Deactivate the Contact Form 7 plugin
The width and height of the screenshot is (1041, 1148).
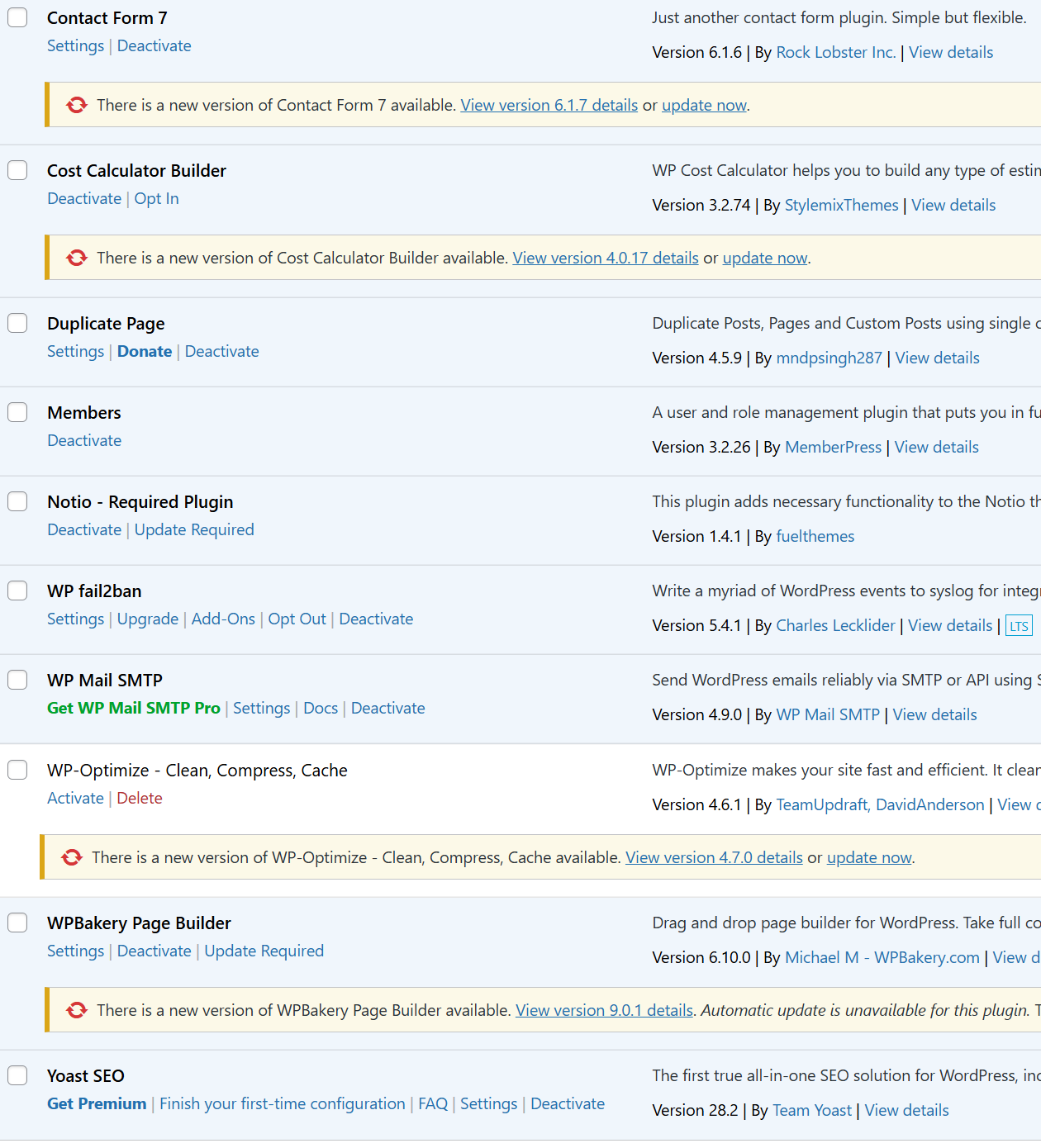click(154, 45)
